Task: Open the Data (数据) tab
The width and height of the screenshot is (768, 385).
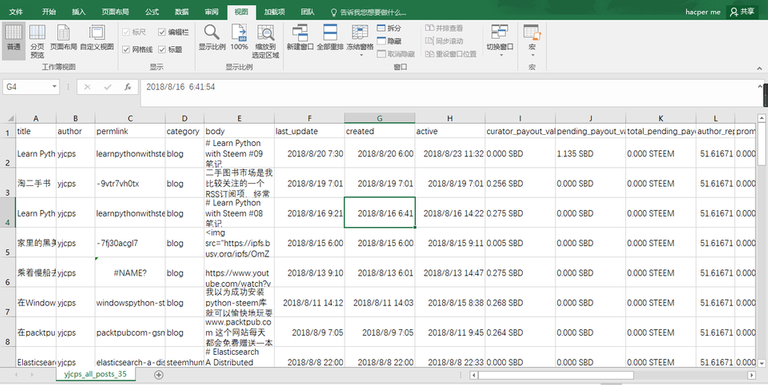Action: click(x=182, y=12)
